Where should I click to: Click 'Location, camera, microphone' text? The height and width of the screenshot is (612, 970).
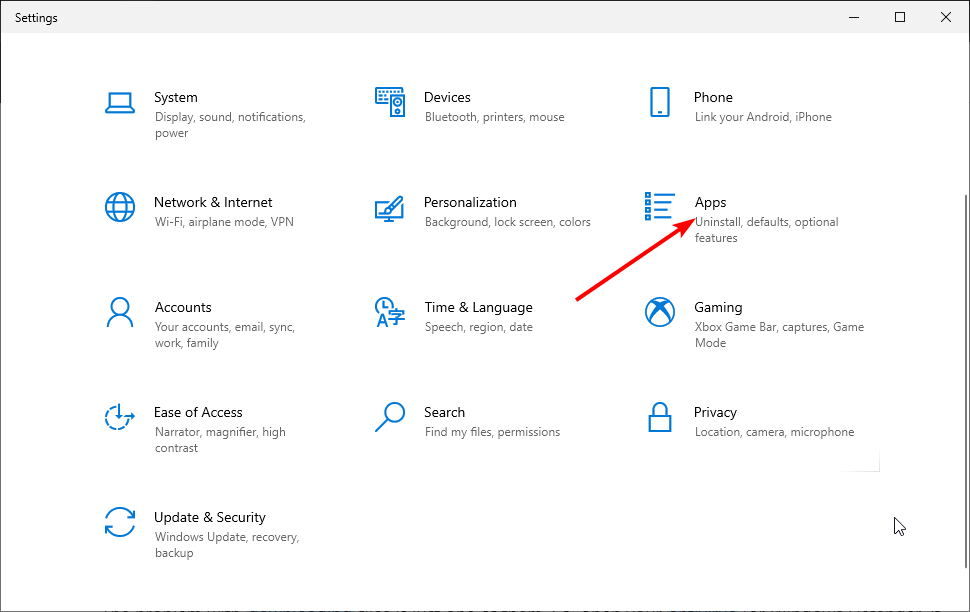775,432
